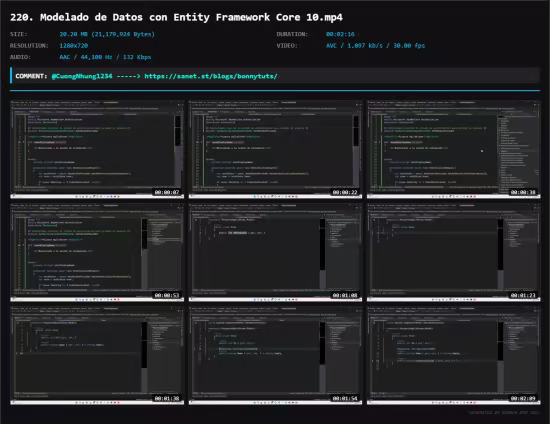Click the 00:02:09 timestamp badge

[x=523, y=398]
